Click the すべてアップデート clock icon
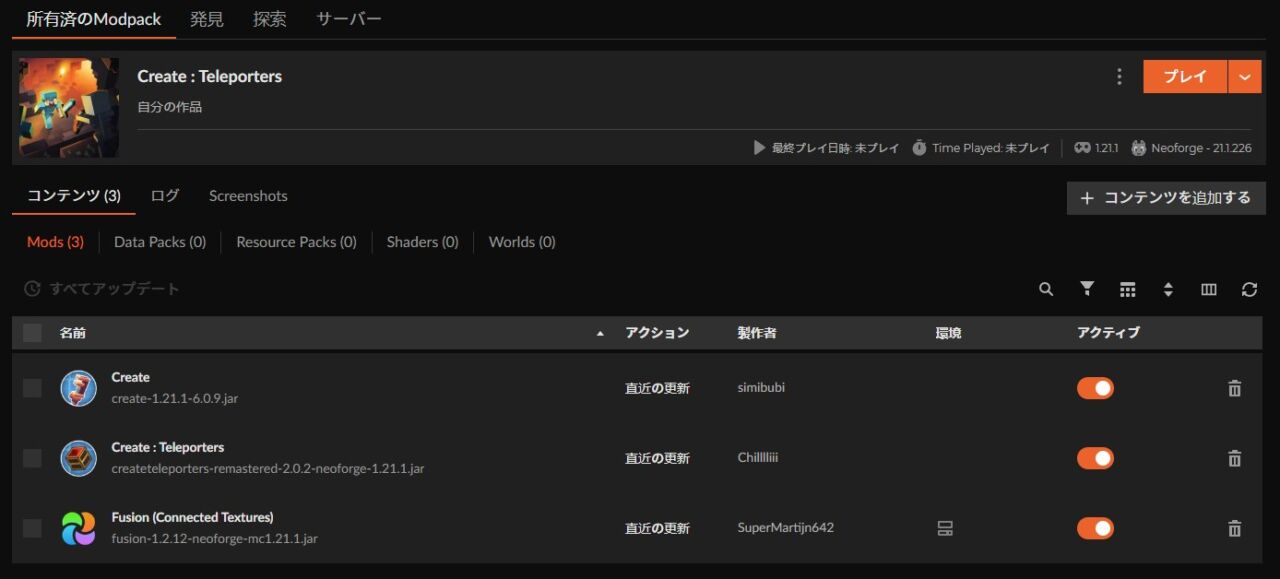This screenshot has height=579, width=1280. click(30, 288)
